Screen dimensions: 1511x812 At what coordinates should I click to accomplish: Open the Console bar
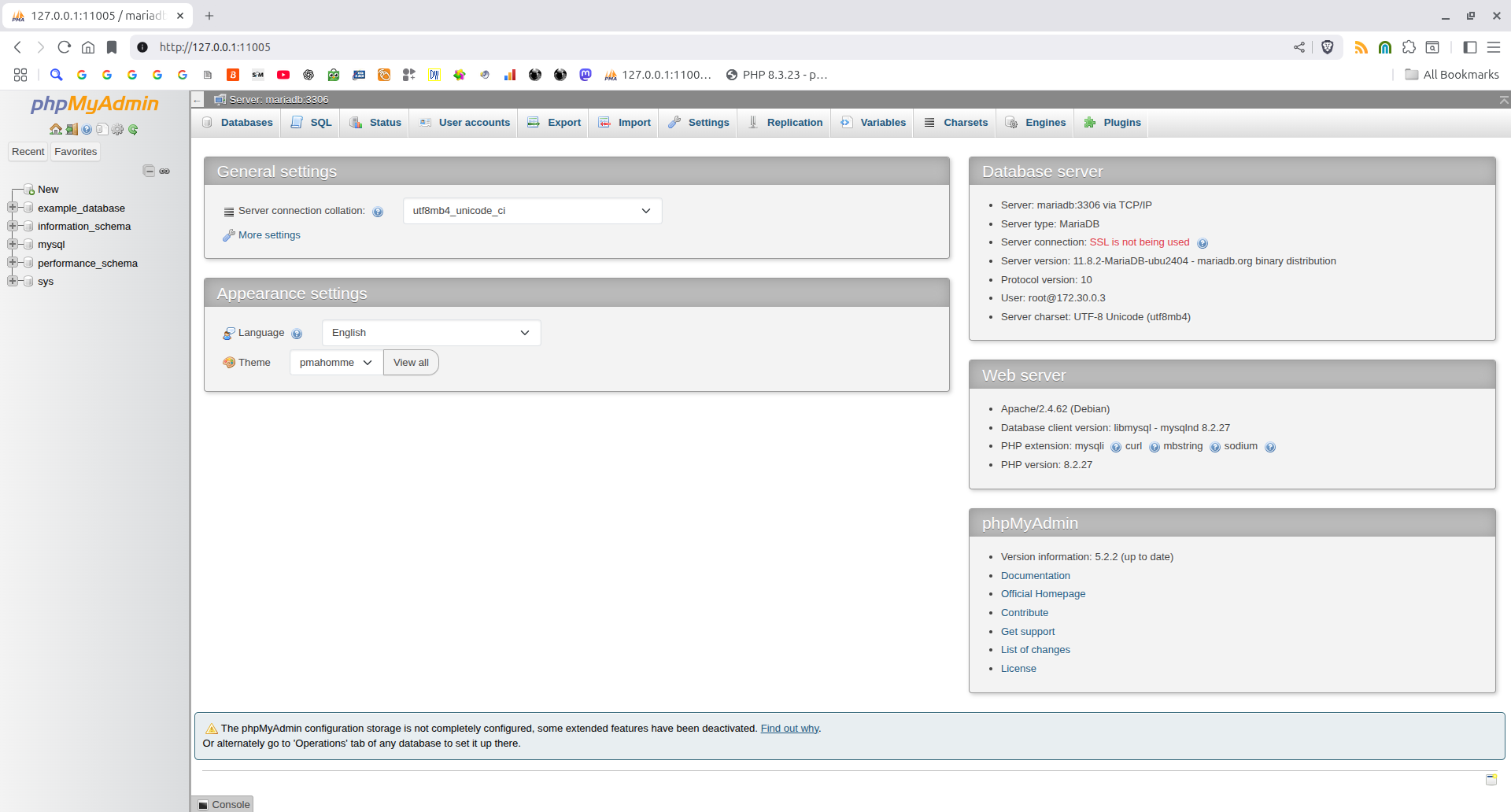pos(224,804)
